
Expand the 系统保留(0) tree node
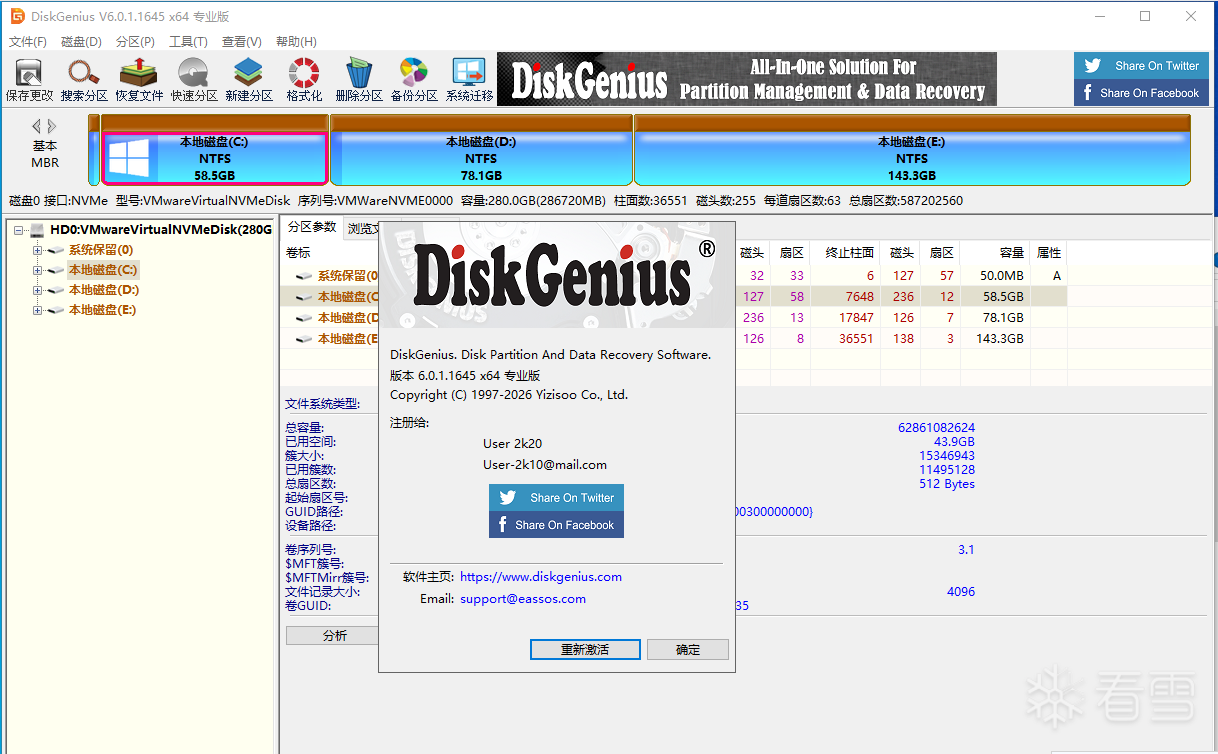[37, 250]
